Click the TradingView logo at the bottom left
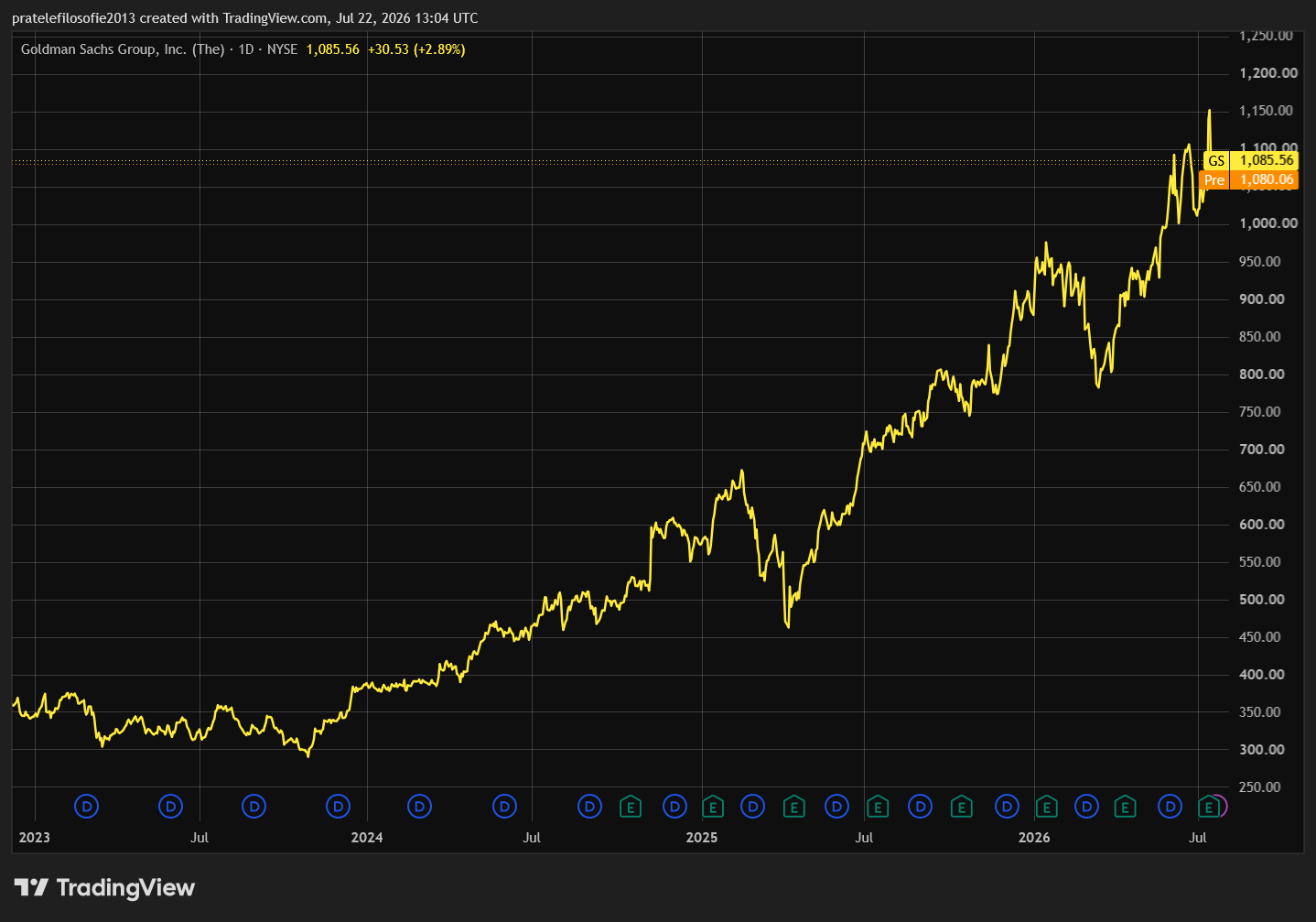Viewport: 1316px width, 922px height. [x=105, y=887]
